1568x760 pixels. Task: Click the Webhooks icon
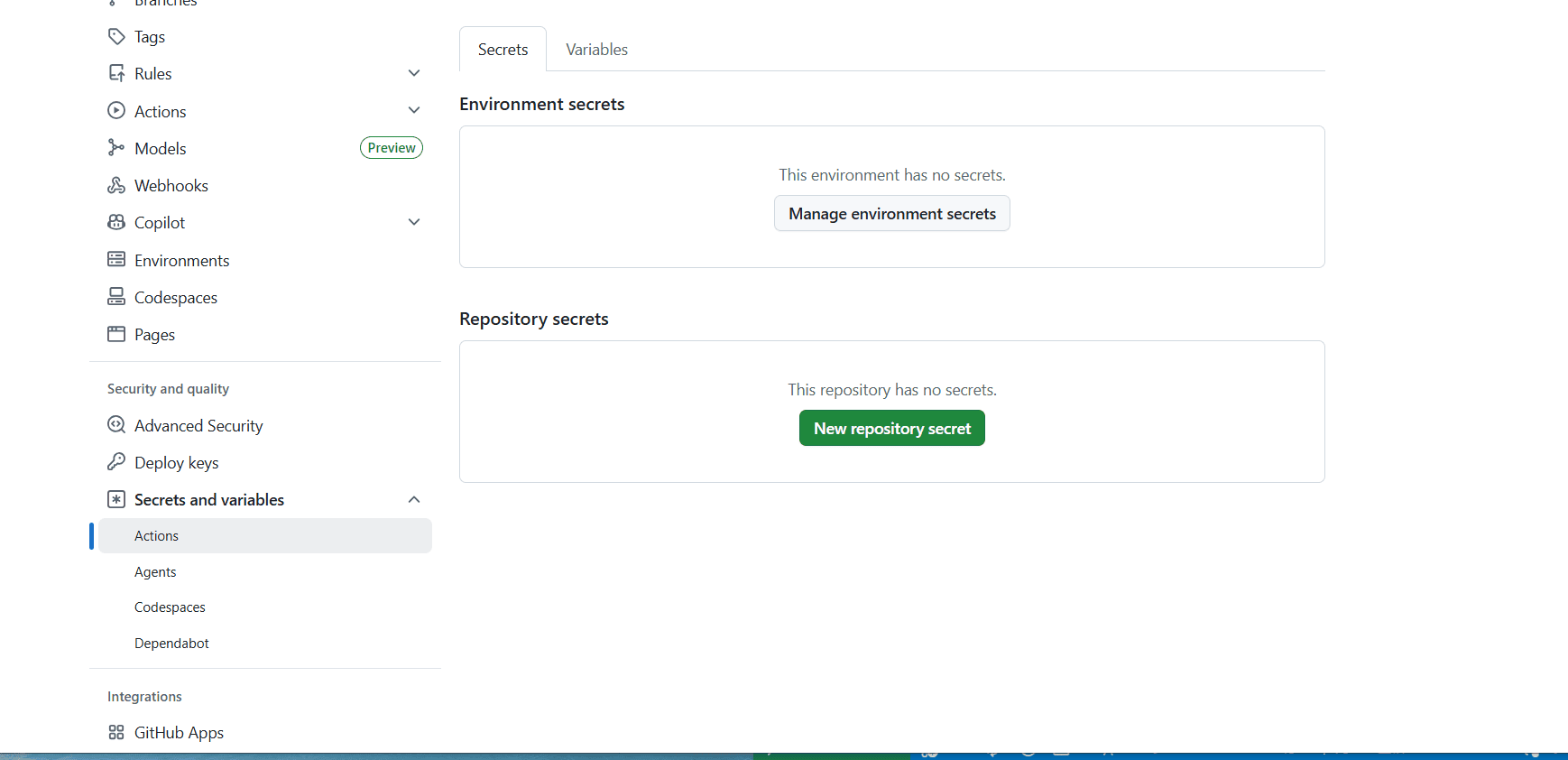(x=116, y=185)
